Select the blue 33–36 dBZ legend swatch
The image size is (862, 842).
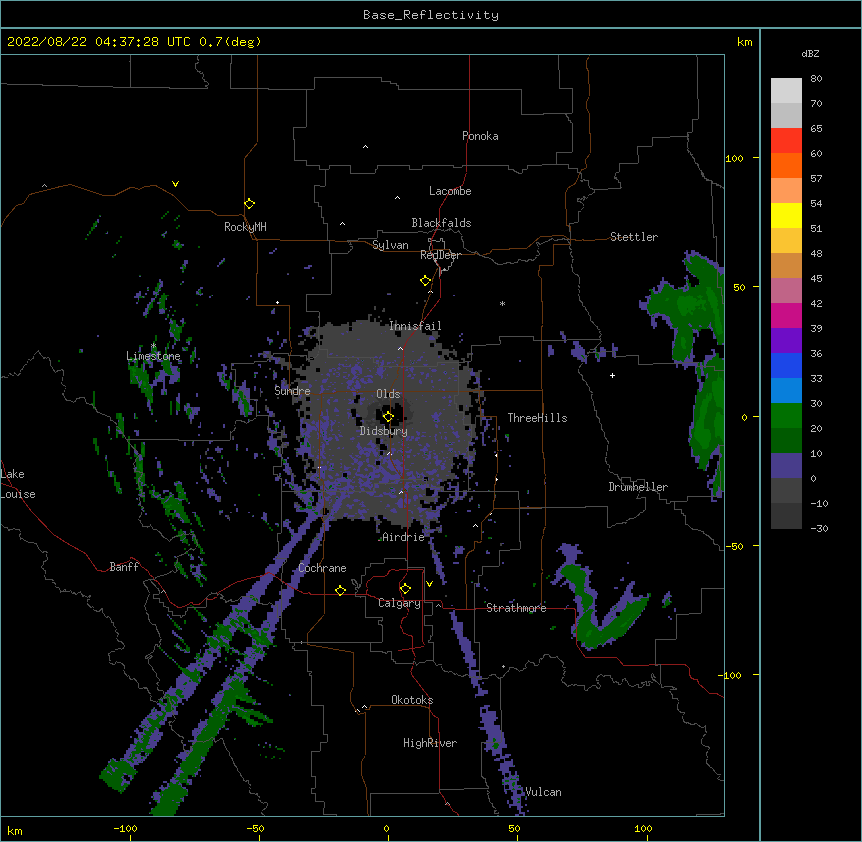(x=786, y=365)
